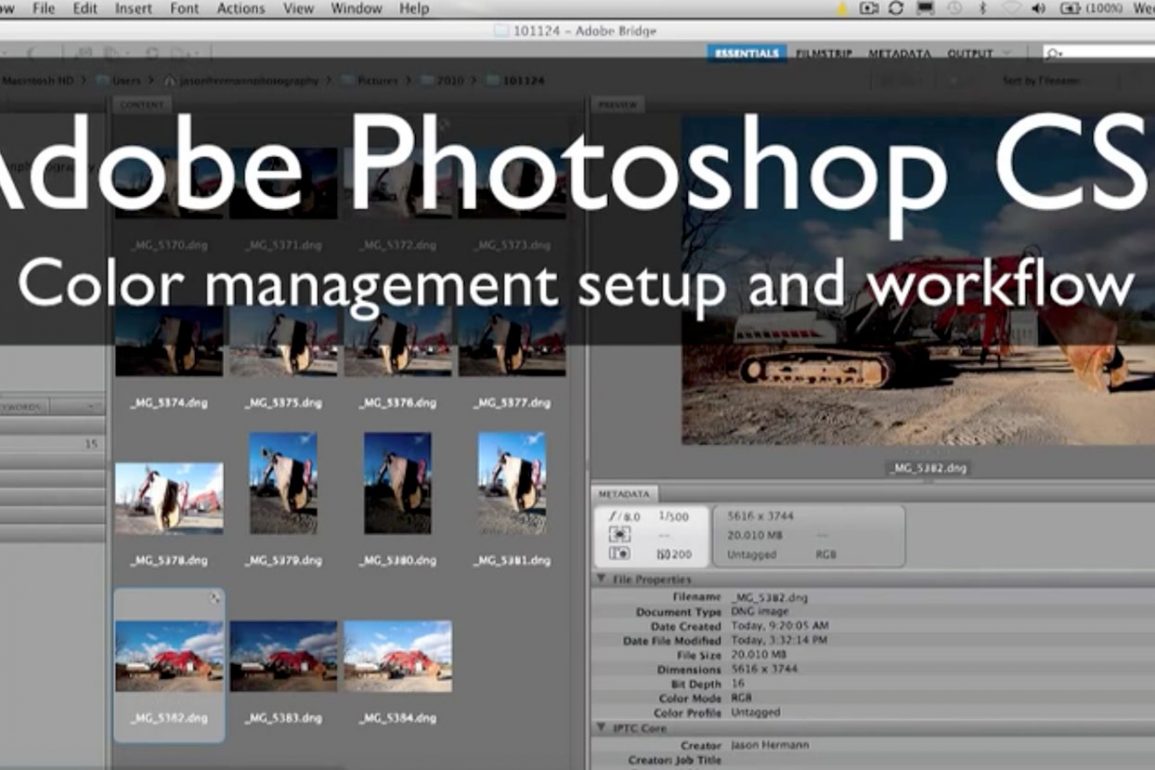Image resolution: width=1155 pixels, height=770 pixels.
Task: Open the Help menu
Action: tap(414, 9)
